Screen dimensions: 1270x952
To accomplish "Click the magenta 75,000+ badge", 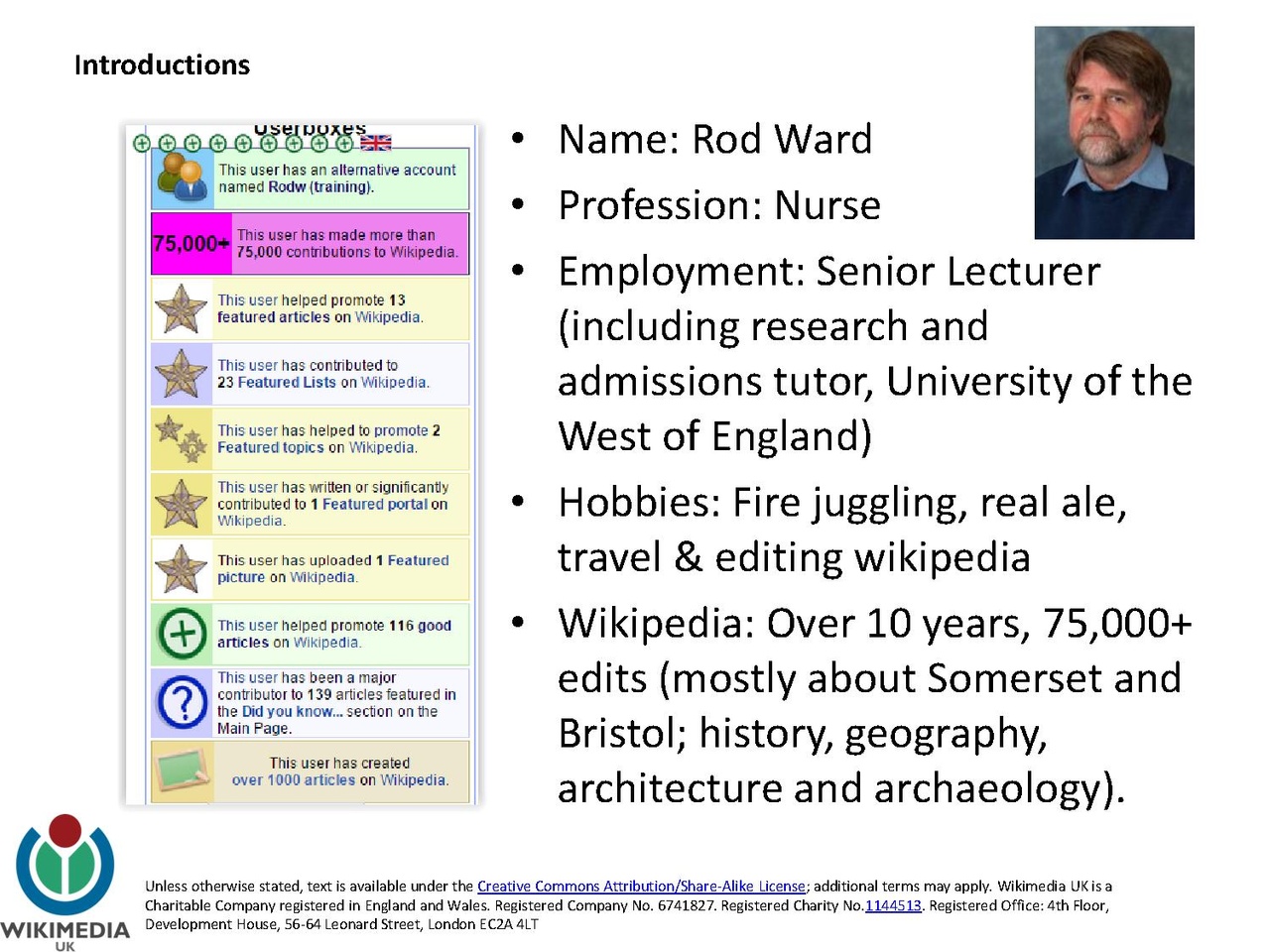I will click(x=191, y=243).
